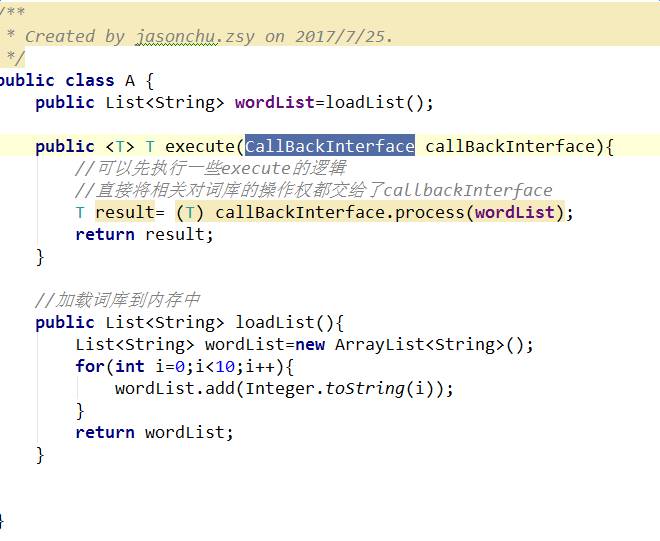Click the comment mentioning execute的逻辑
Viewport: 660px width, 541px height.
click(x=210, y=168)
